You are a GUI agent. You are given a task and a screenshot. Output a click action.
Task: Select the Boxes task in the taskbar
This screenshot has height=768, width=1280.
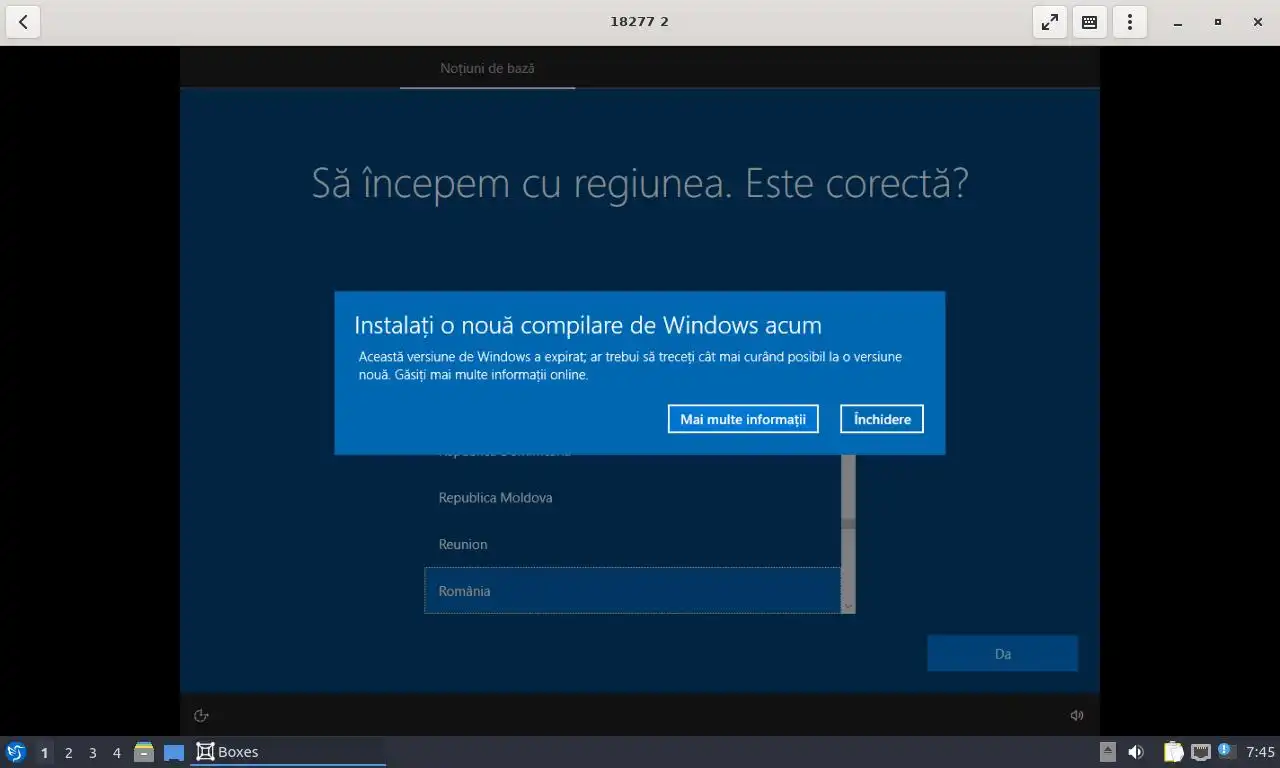coord(288,752)
